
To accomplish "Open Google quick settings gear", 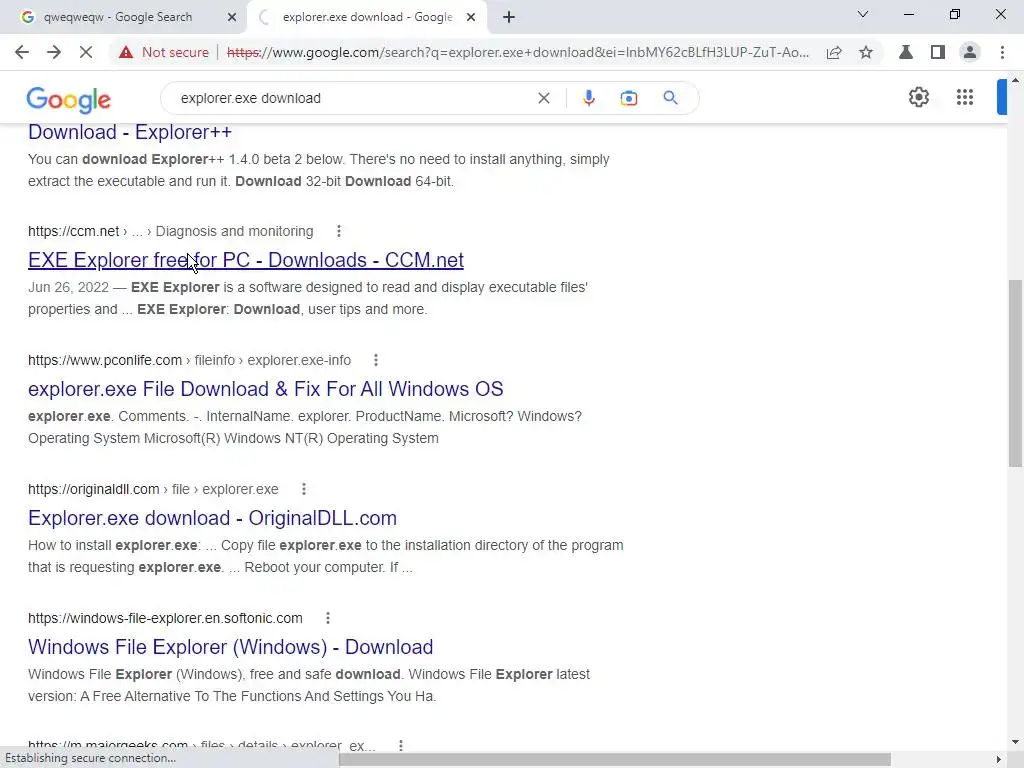I will click(x=919, y=97).
